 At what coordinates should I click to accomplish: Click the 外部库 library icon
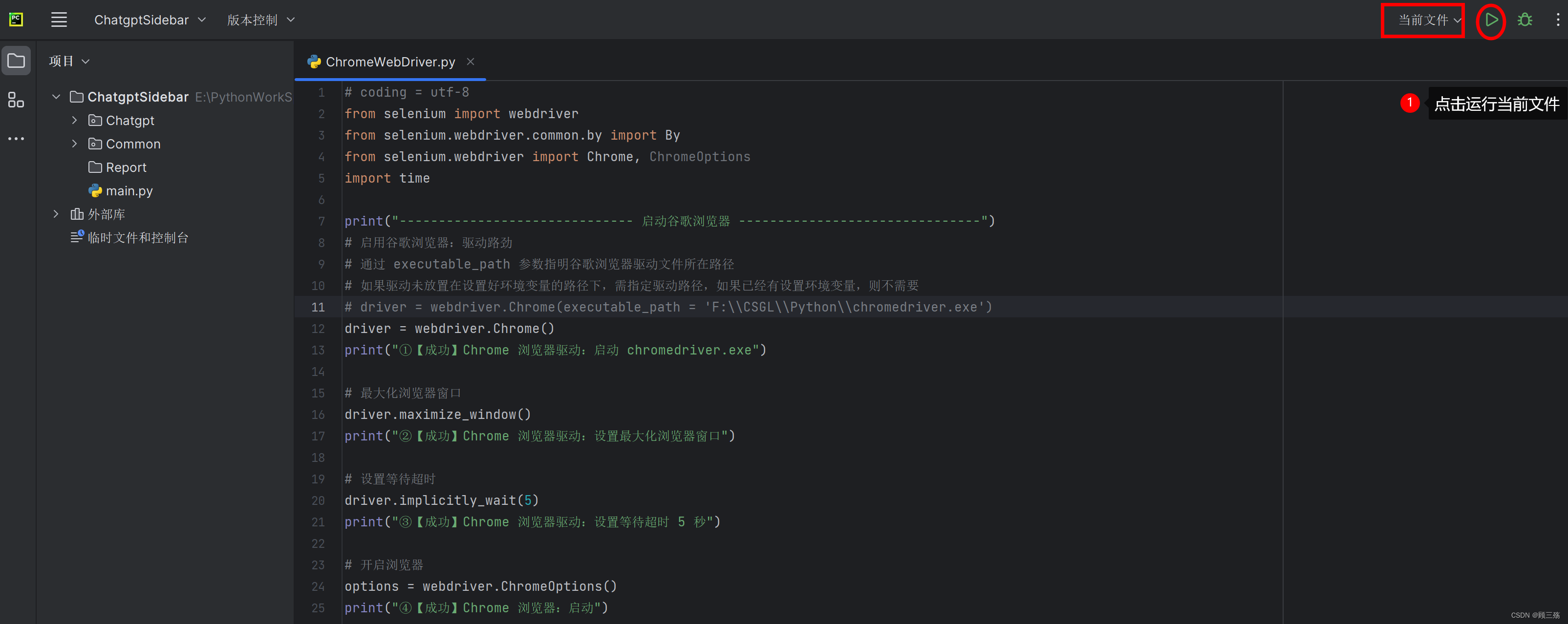pyautogui.click(x=77, y=214)
